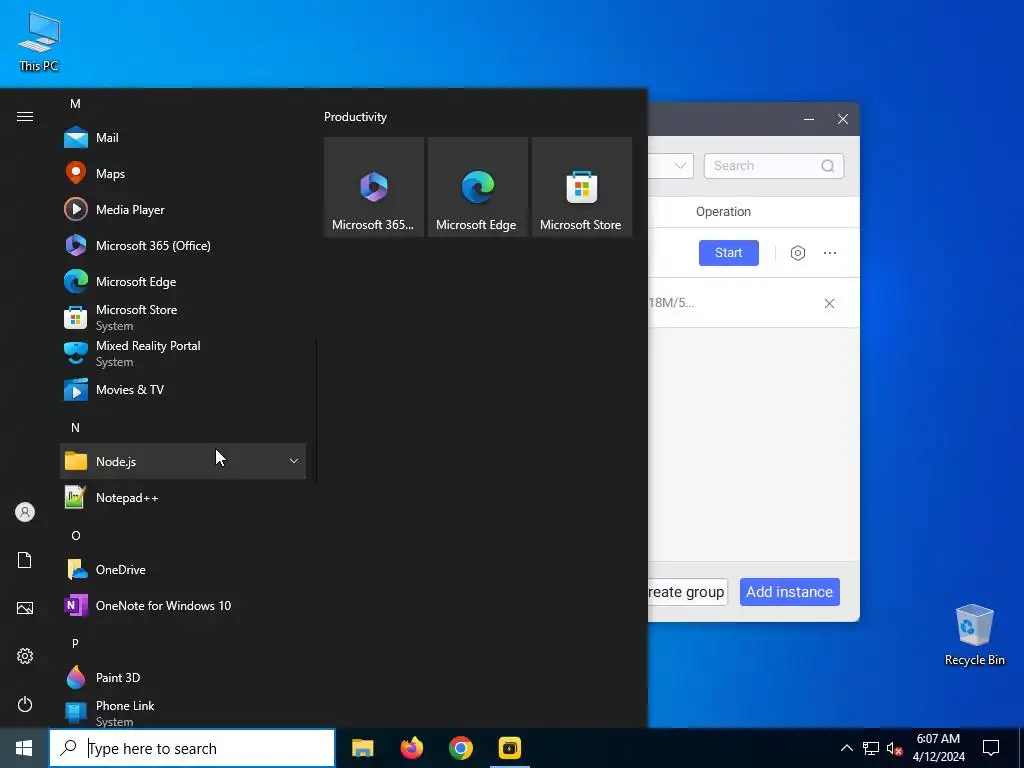Image resolution: width=1024 pixels, height=768 pixels.
Task: Open the notification center icon
Action: 991,748
